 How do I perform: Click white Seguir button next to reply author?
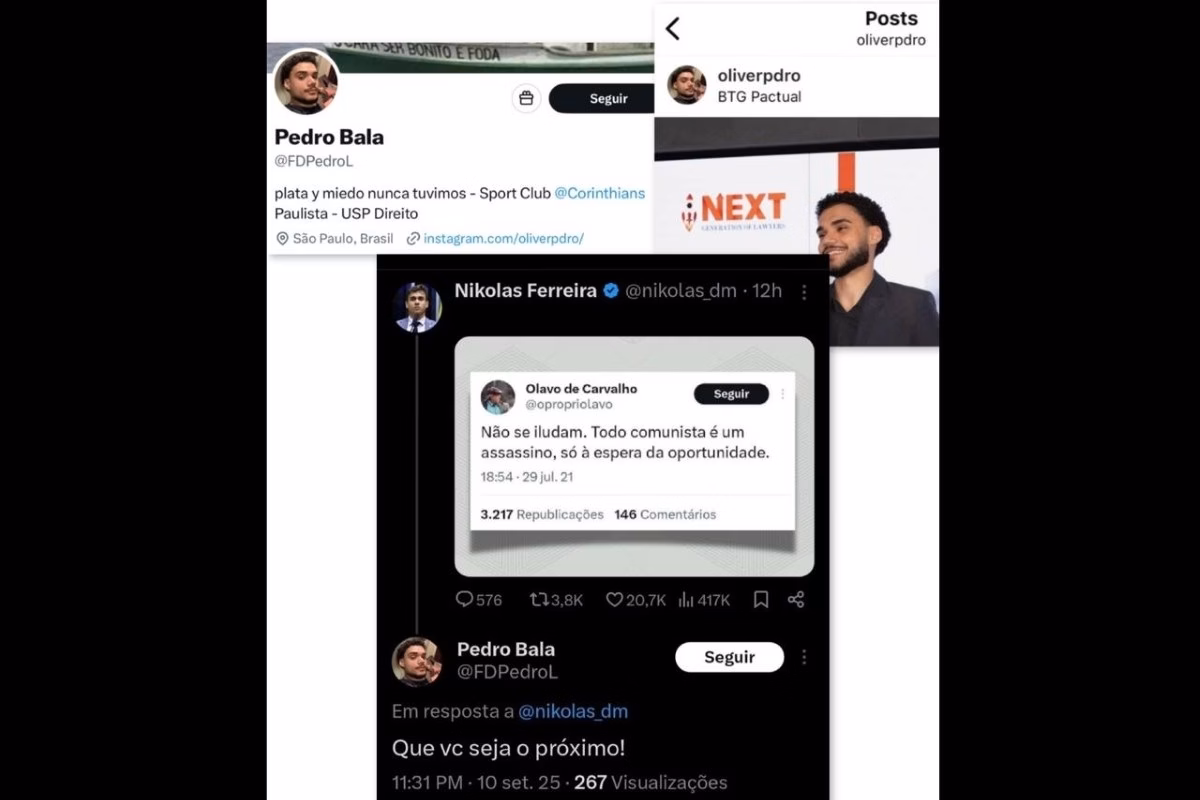pos(729,657)
